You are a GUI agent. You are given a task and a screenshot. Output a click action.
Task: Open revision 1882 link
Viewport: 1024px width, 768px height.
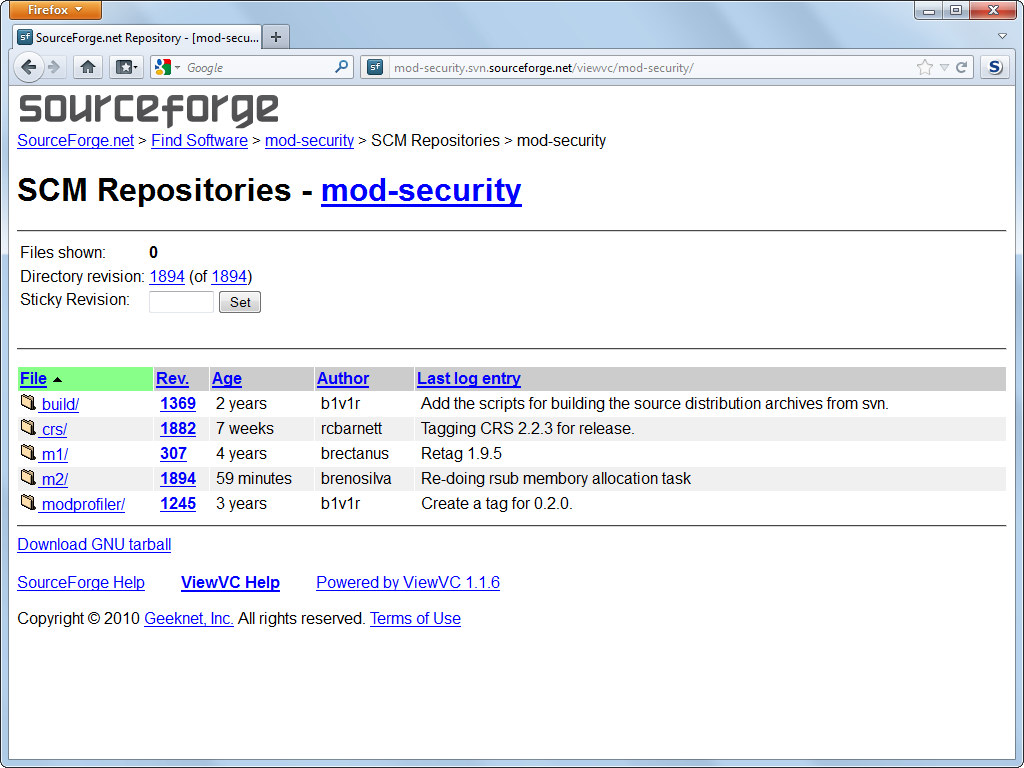[x=178, y=428]
